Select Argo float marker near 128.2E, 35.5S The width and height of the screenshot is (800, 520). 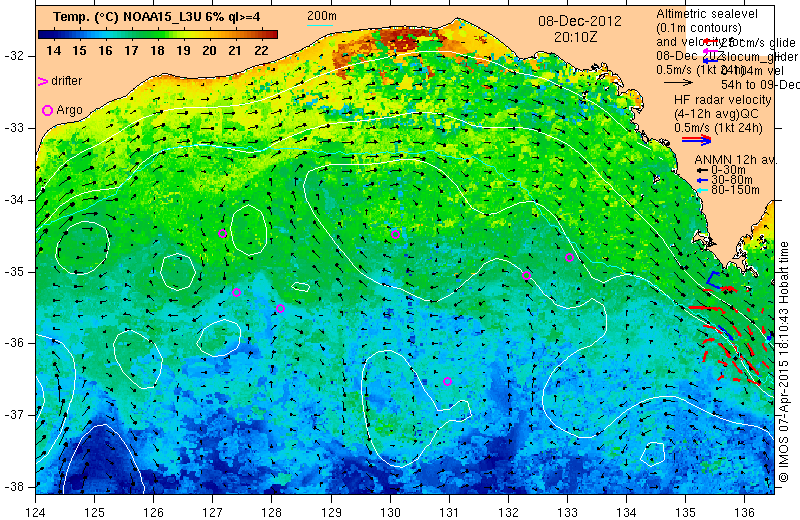coord(280,309)
